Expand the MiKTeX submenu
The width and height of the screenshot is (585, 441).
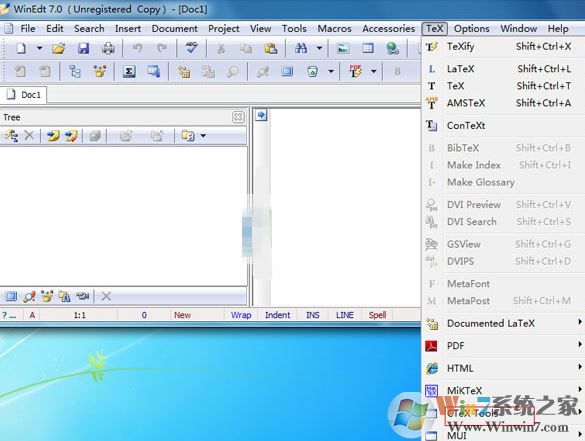click(x=504, y=391)
